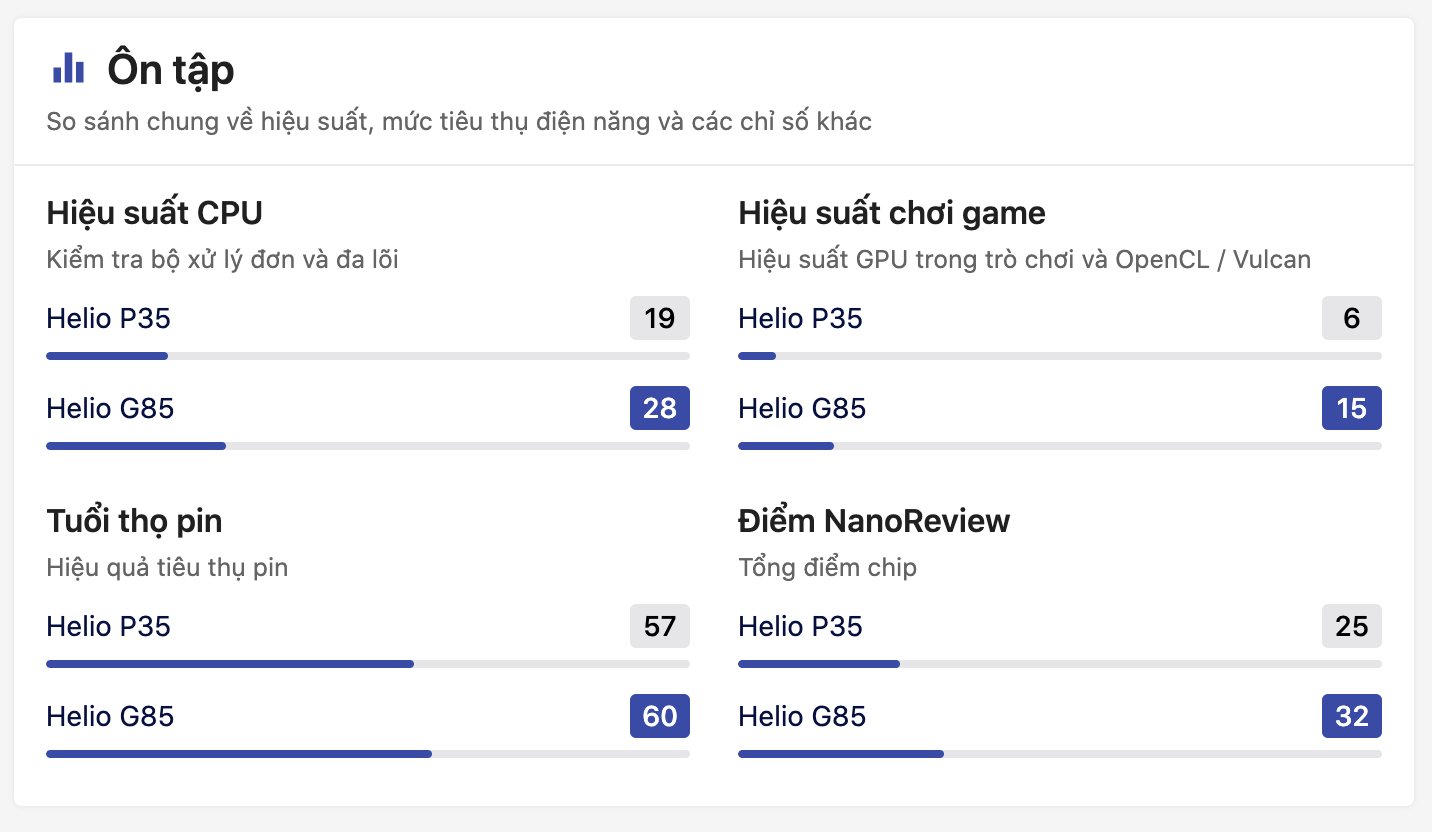Click the Điểm NanoReview heading

pos(873,521)
